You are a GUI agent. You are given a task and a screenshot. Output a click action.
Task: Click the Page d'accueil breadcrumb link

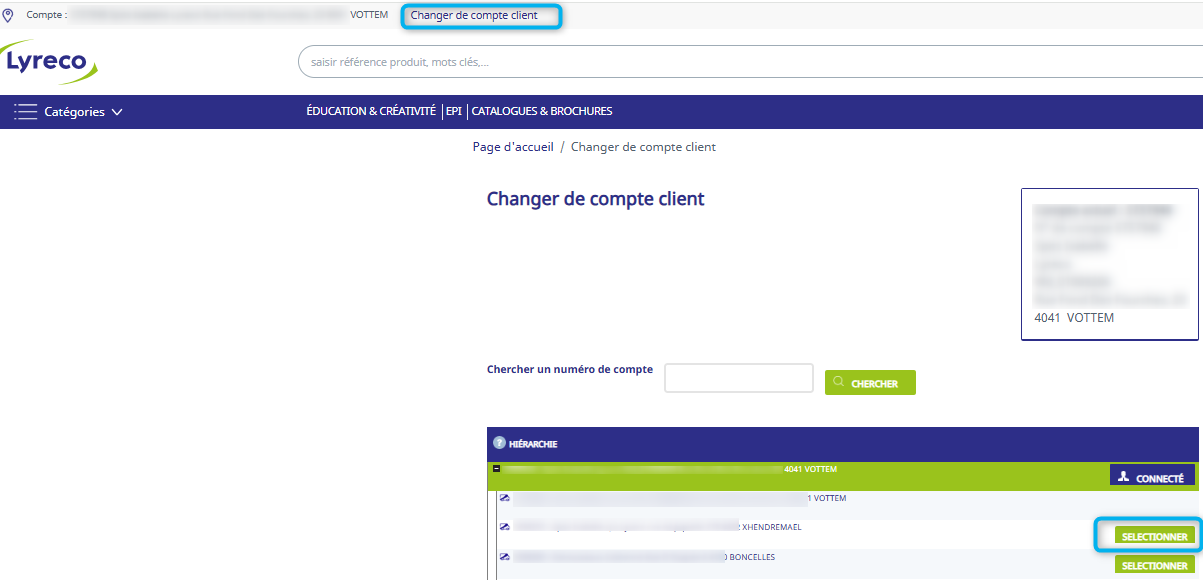point(513,147)
